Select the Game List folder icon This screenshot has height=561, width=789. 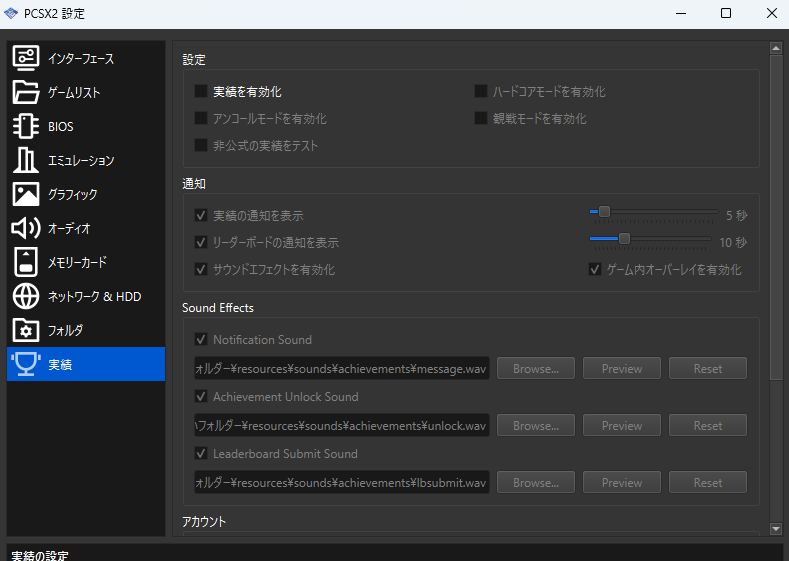pyautogui.click(x=26, y=92)
